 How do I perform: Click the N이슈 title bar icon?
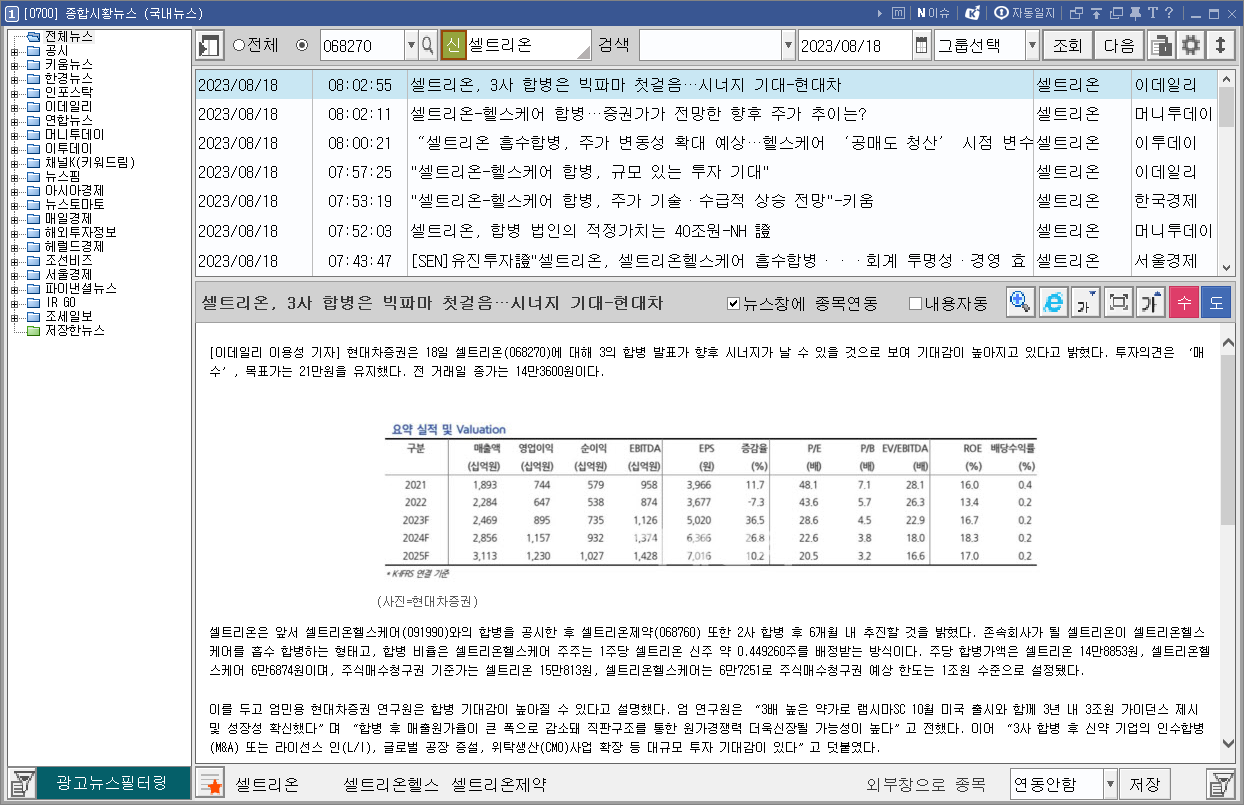click(932, 13)
